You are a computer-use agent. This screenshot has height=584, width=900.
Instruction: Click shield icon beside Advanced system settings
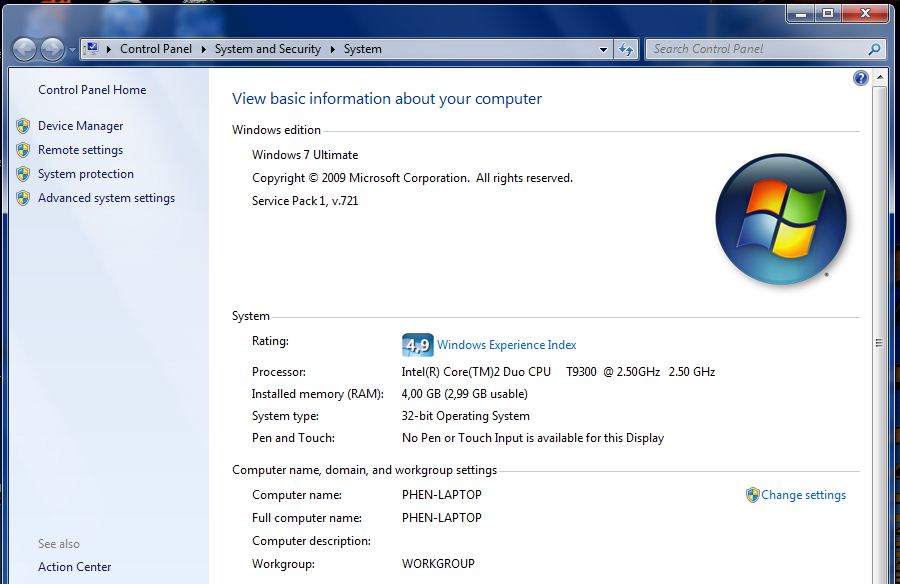coord(23,198)
